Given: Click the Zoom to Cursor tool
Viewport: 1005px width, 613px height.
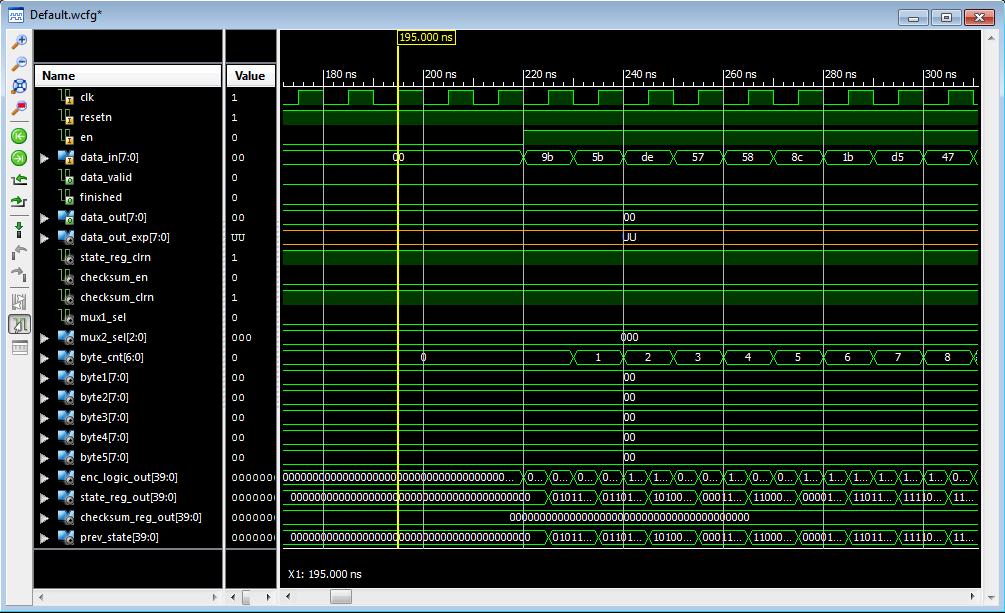Looking at the screenshot, I should pyautogui.click(x=19, y=107).
